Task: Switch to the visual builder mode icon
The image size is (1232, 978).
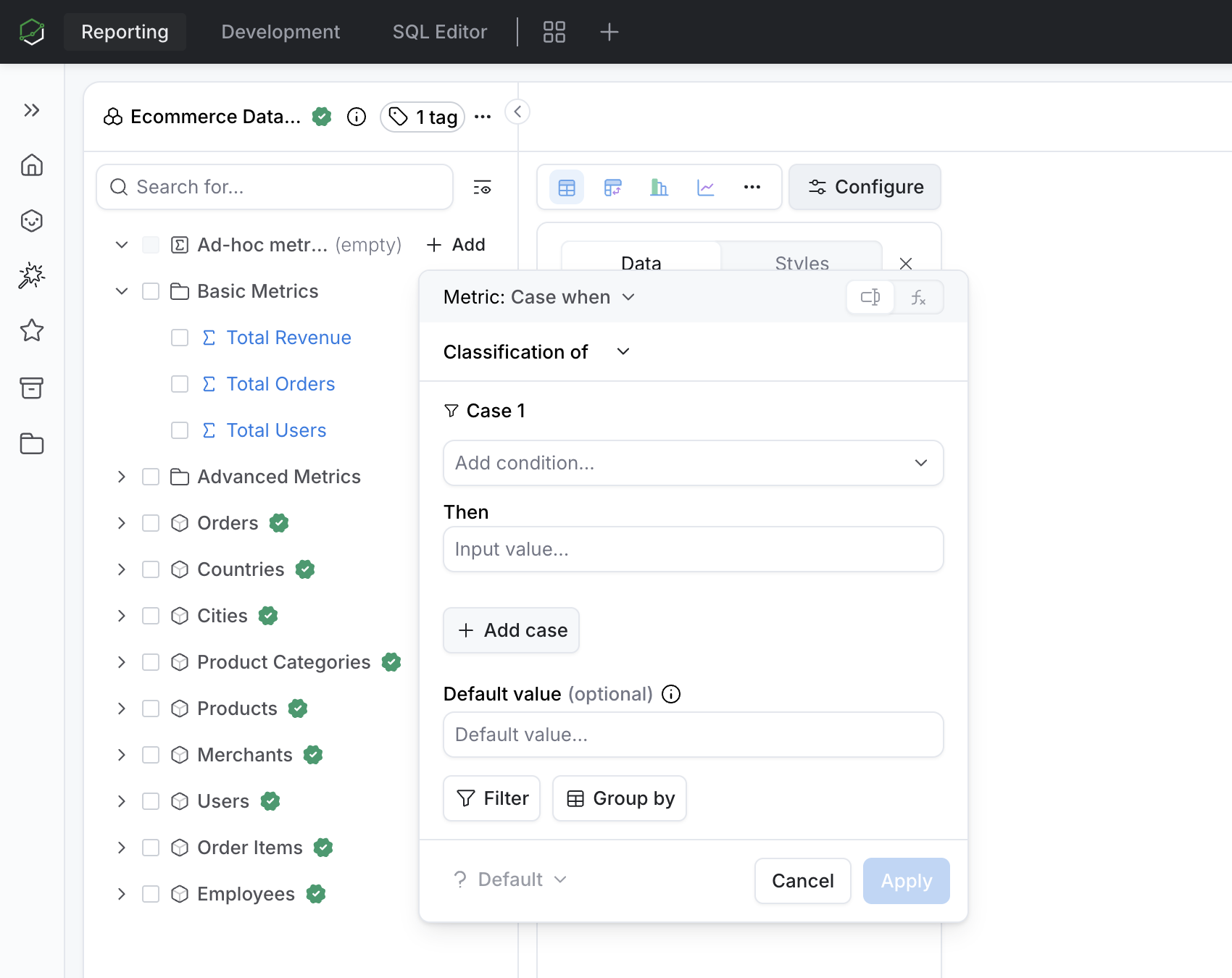Action: [x=870, y=297]
